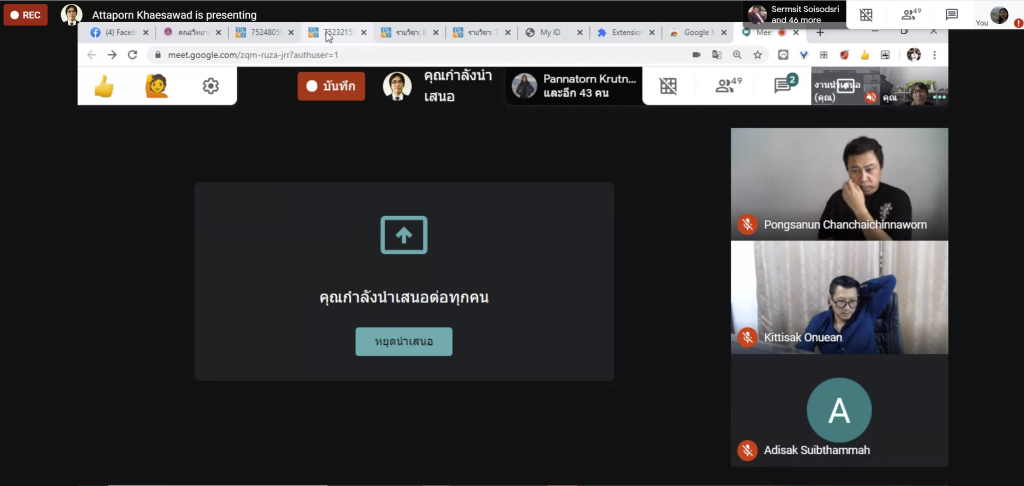Click the grid layout icon in inner toolbar
This screenshot has height=486, width=1024.
(668, 87)
